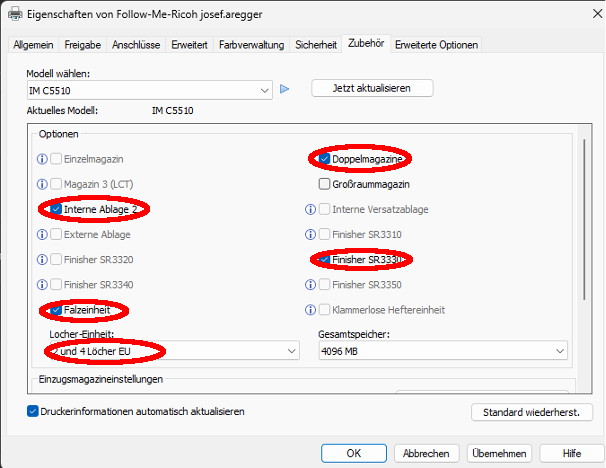
Task: Click the info icon beside Einzelmagazin
Action: tap(42, 159)
